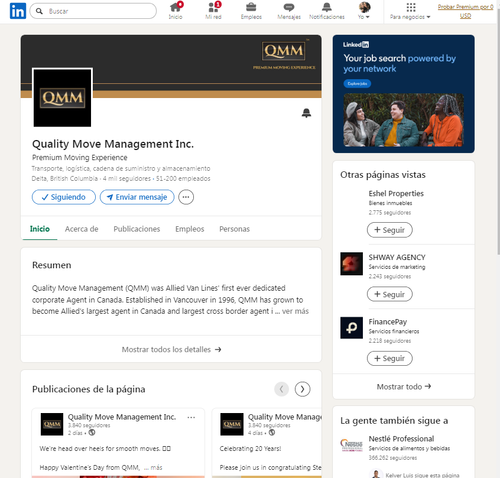Image resolution: width=500 pixels, height=478 pixels.
Task: Toggle the page notification bell
Action: (x=306, y=113)
